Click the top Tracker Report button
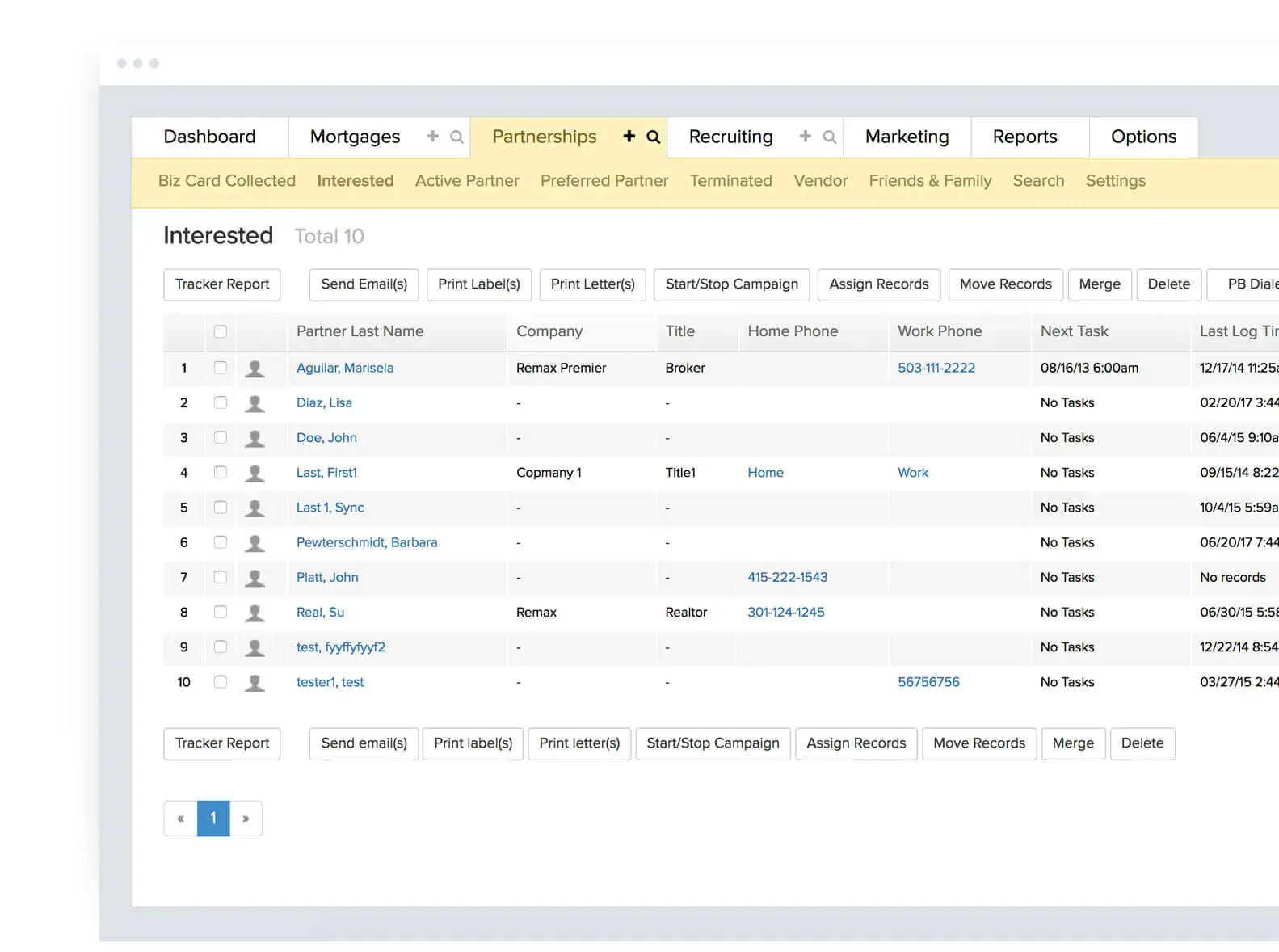 (x=222, y=284)
